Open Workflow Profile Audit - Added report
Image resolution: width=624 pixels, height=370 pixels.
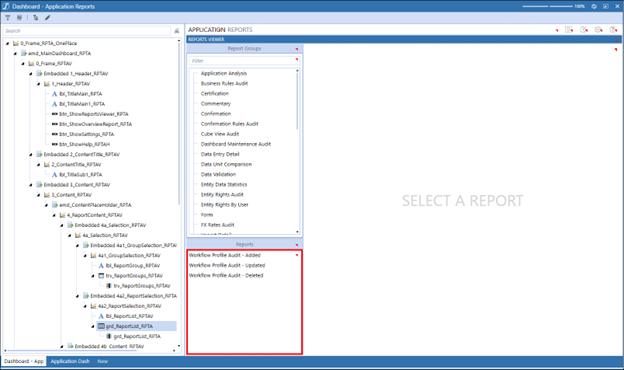225,255
